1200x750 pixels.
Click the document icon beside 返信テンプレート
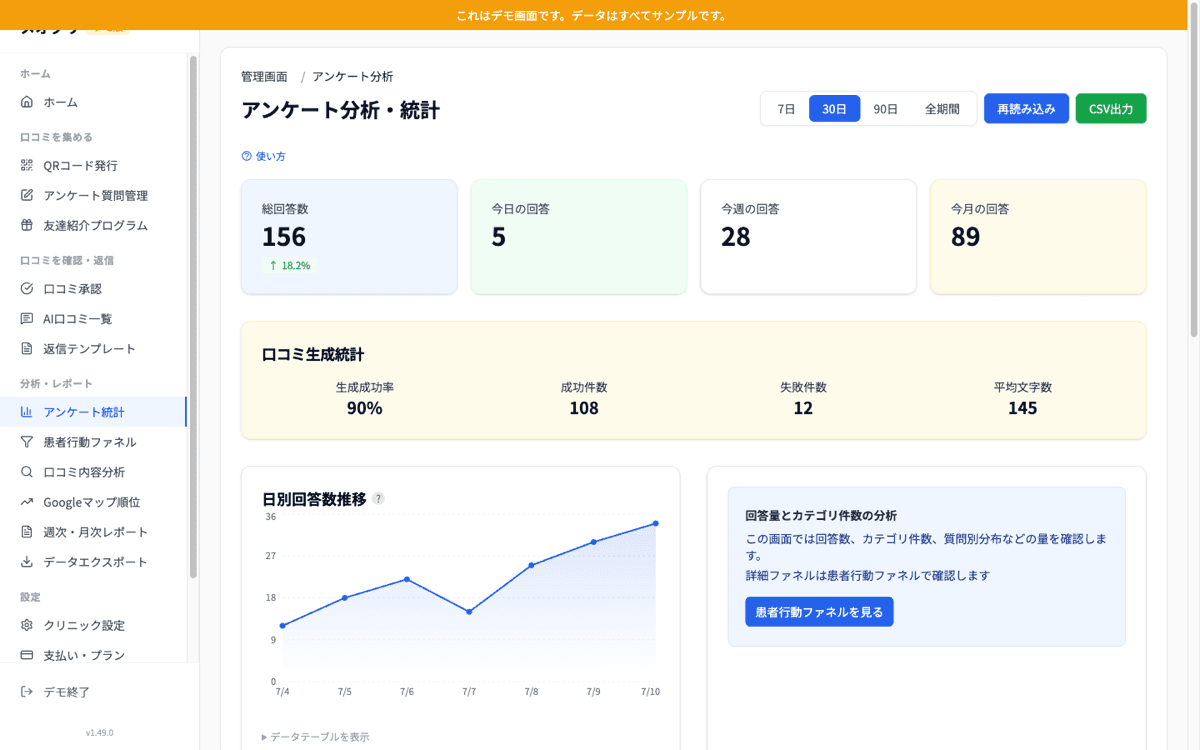click(x=27, y=348)
